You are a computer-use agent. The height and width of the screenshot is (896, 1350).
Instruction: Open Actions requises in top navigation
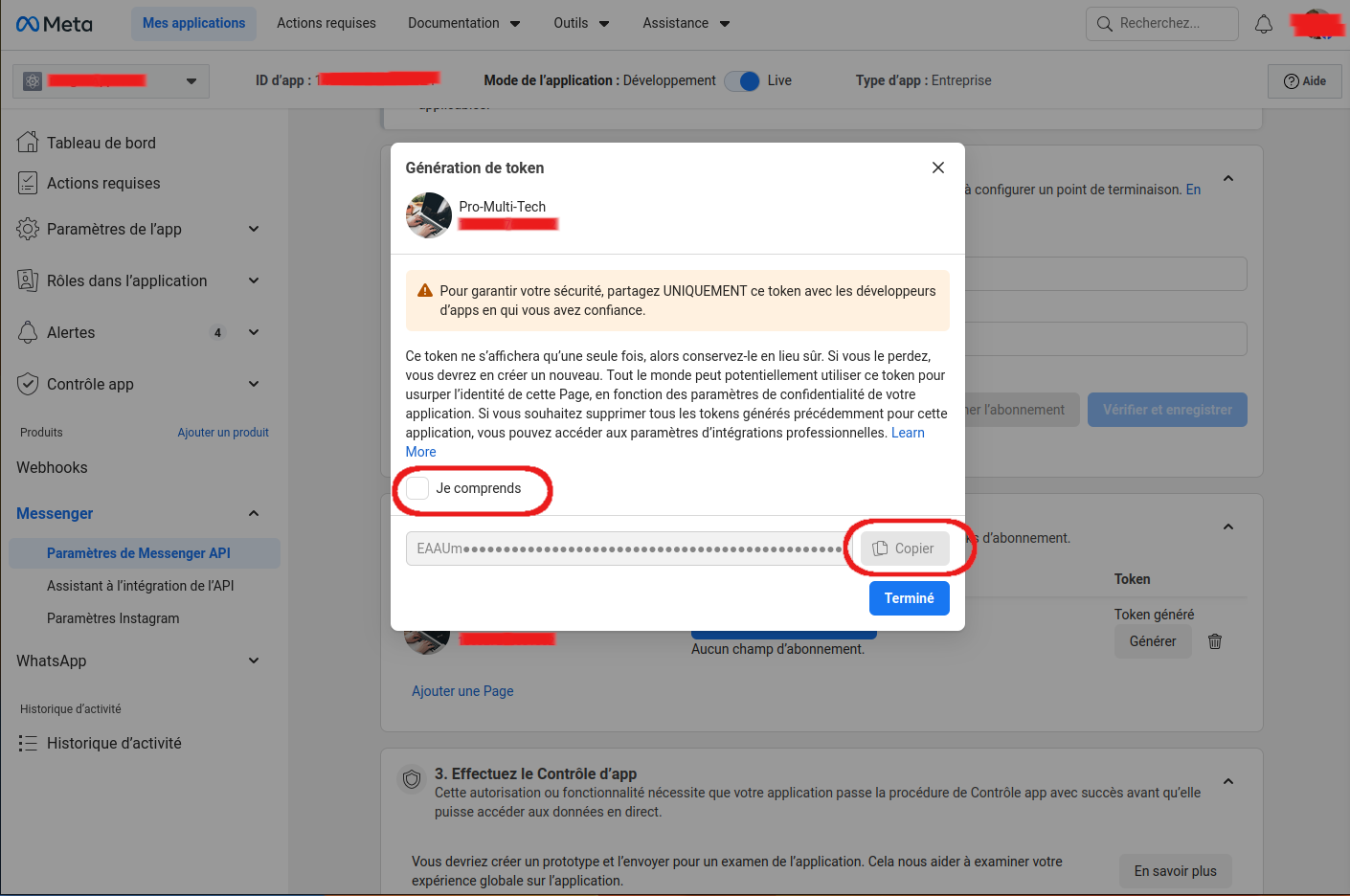click(x=326, y=24)
